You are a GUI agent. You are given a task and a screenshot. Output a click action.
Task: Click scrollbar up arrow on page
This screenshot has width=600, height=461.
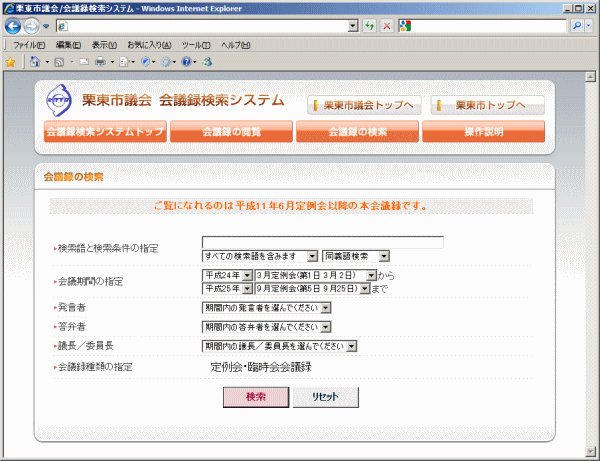tap(590, 77)
